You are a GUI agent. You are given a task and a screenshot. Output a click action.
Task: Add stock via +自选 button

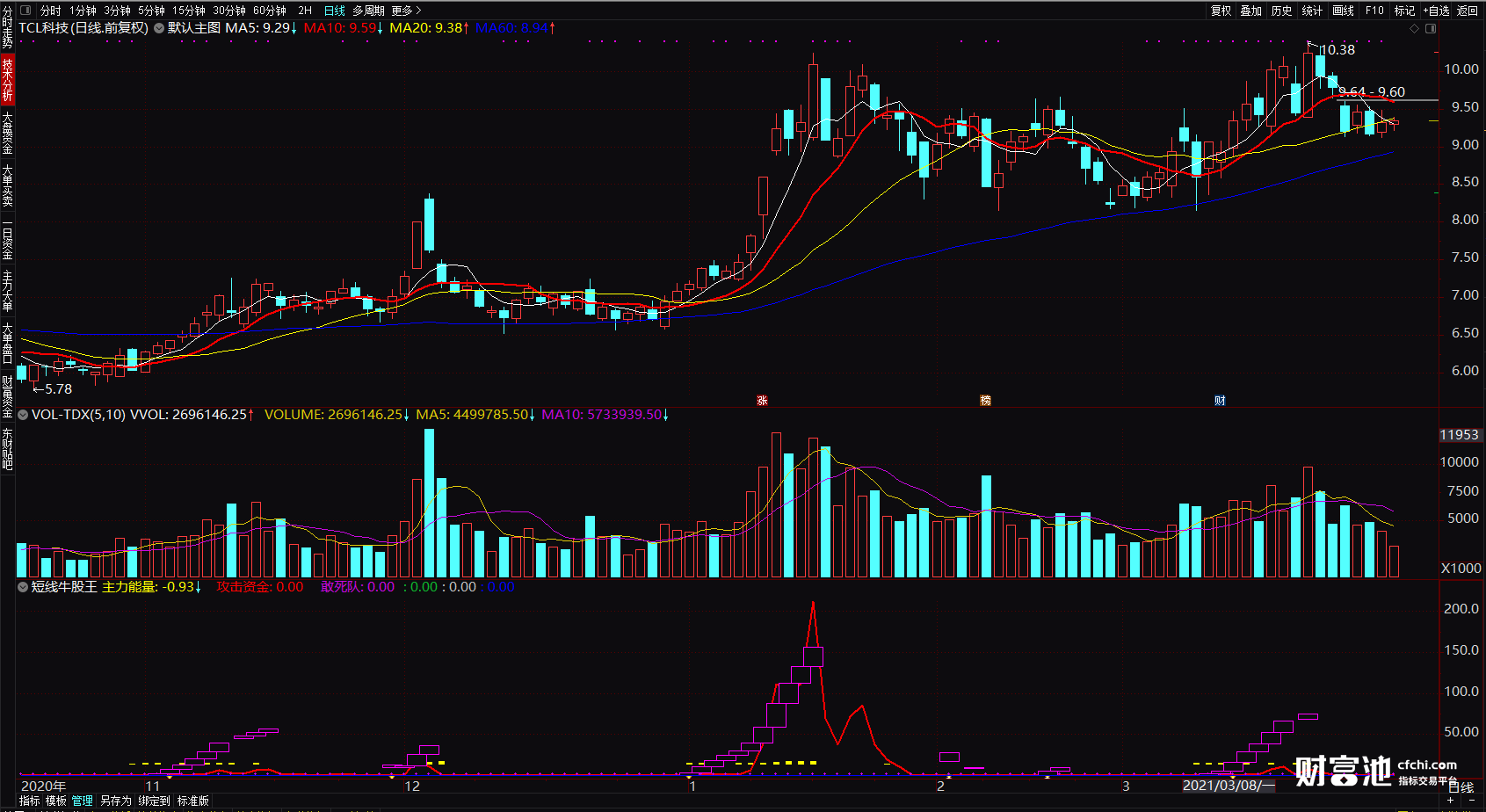(1437, 11)
